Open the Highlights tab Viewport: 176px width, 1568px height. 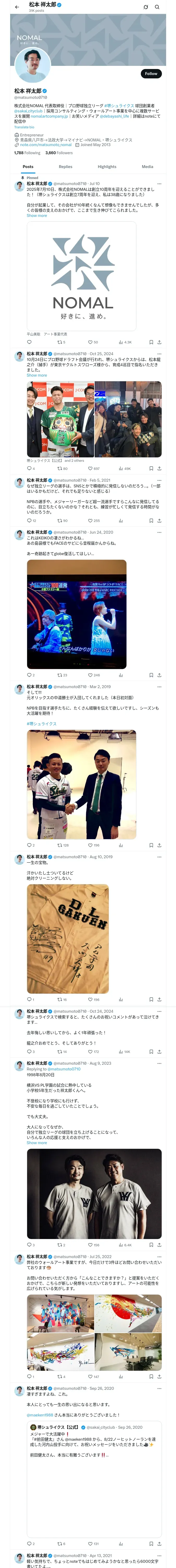107,167
